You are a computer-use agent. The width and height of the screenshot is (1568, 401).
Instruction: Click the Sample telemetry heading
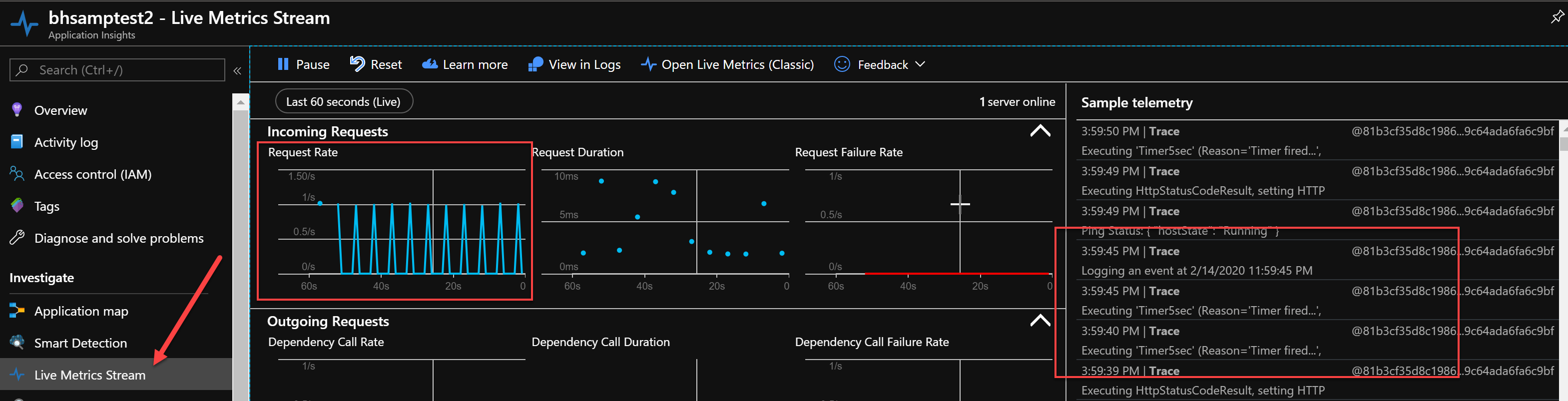tap(1136, 102)
